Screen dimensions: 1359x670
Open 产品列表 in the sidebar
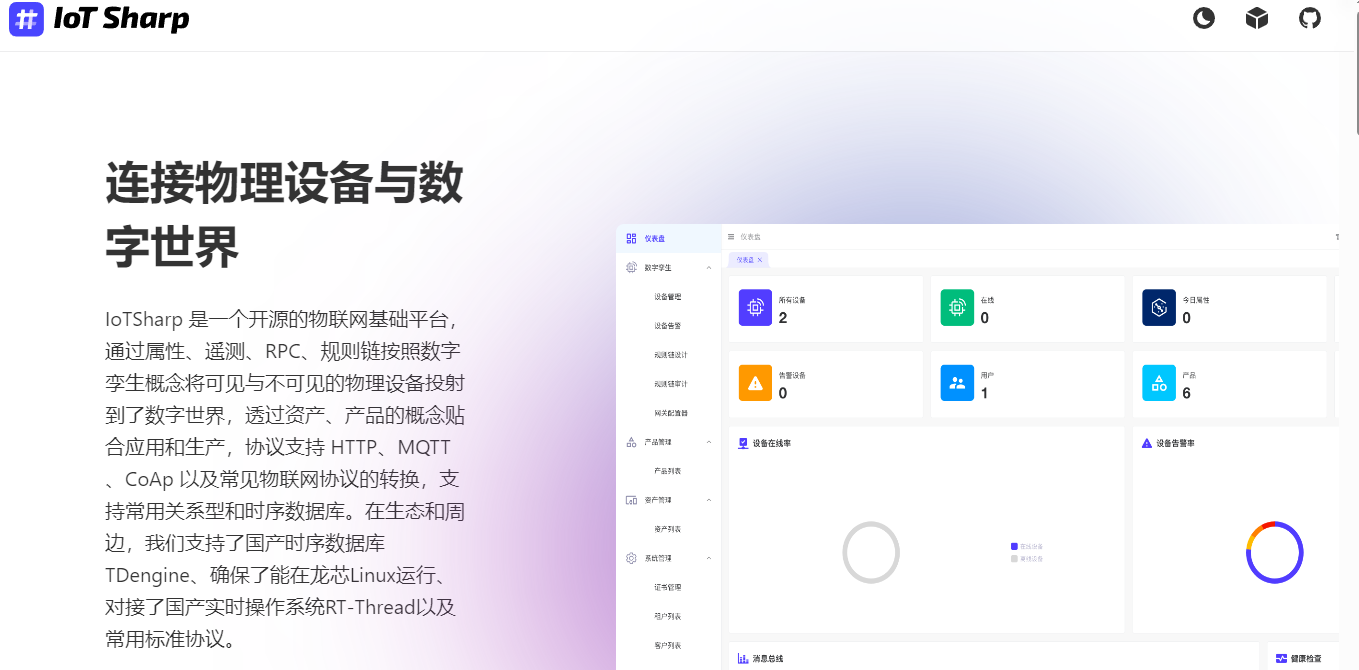[x=668, y=470]
